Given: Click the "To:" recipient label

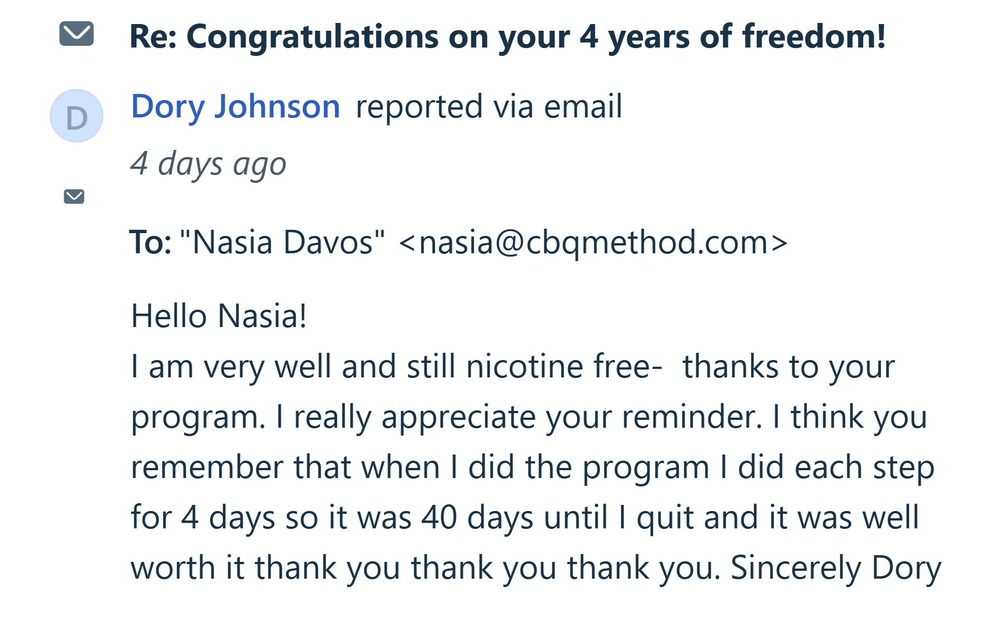Looking at the screenshot, I should tap(150, 242).
